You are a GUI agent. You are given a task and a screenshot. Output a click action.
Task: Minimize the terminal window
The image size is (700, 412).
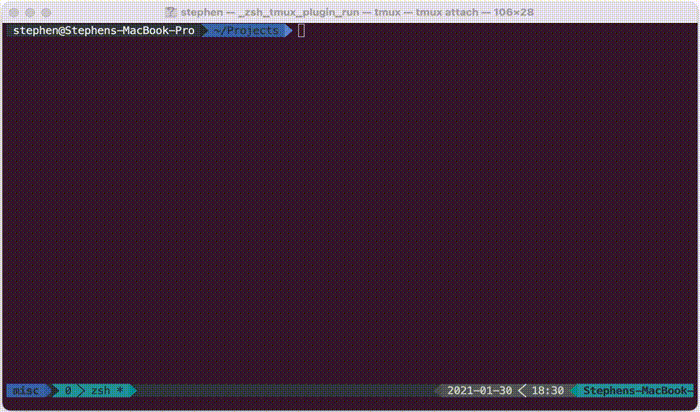(x=30, y=12)
